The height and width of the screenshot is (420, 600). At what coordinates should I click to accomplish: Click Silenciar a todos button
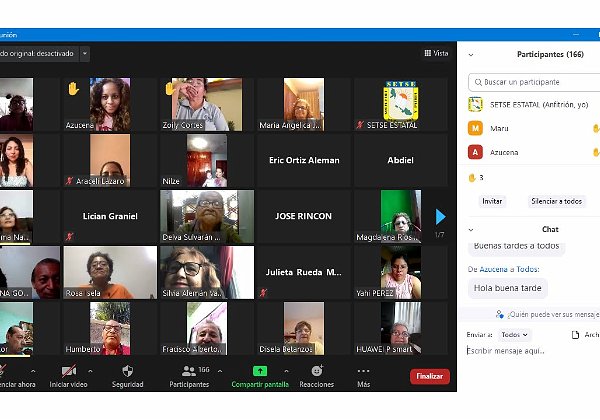click(x=556, y=201)
